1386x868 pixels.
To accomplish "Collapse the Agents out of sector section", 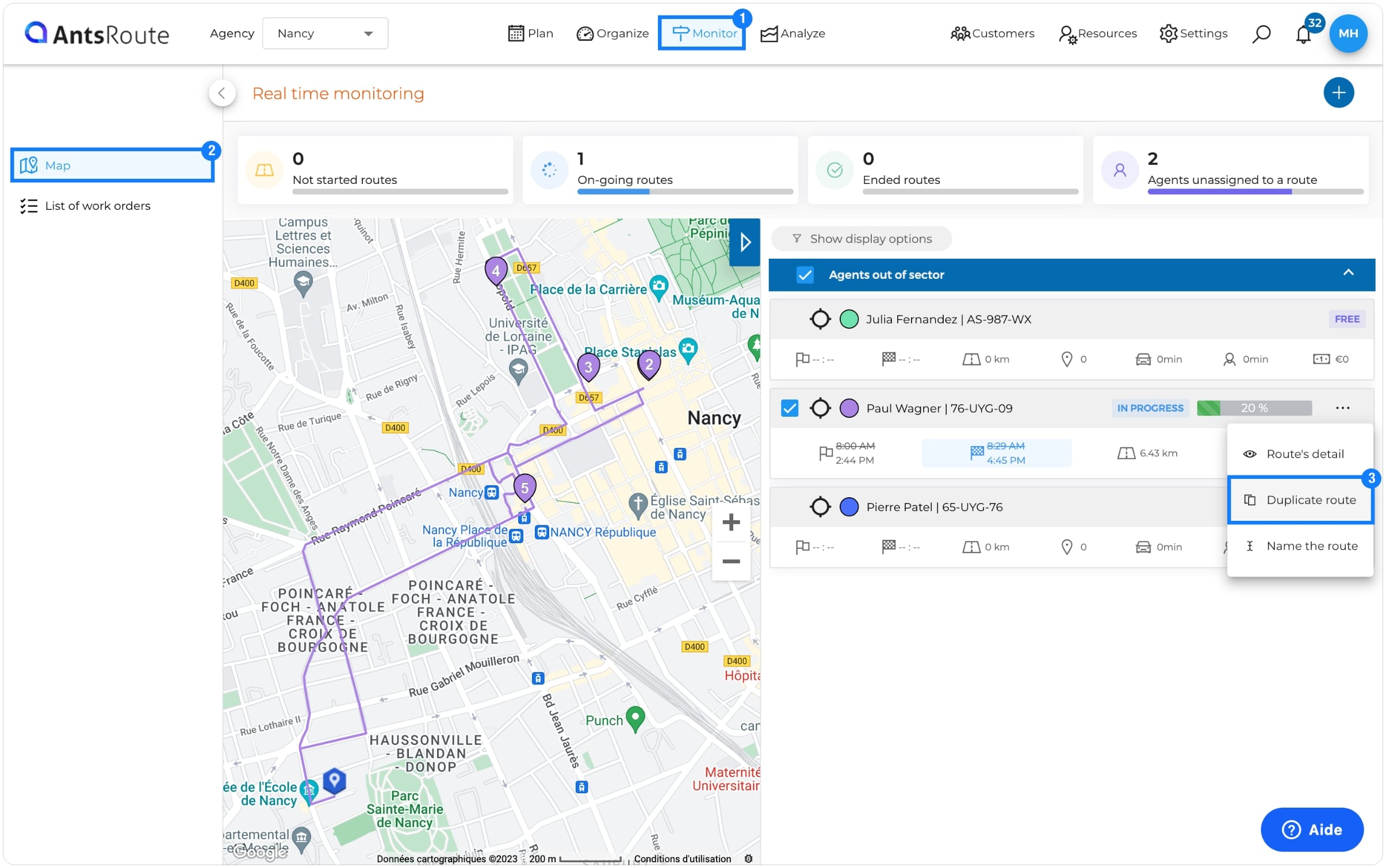I will pyautogui.click(x=1348, y=272).
